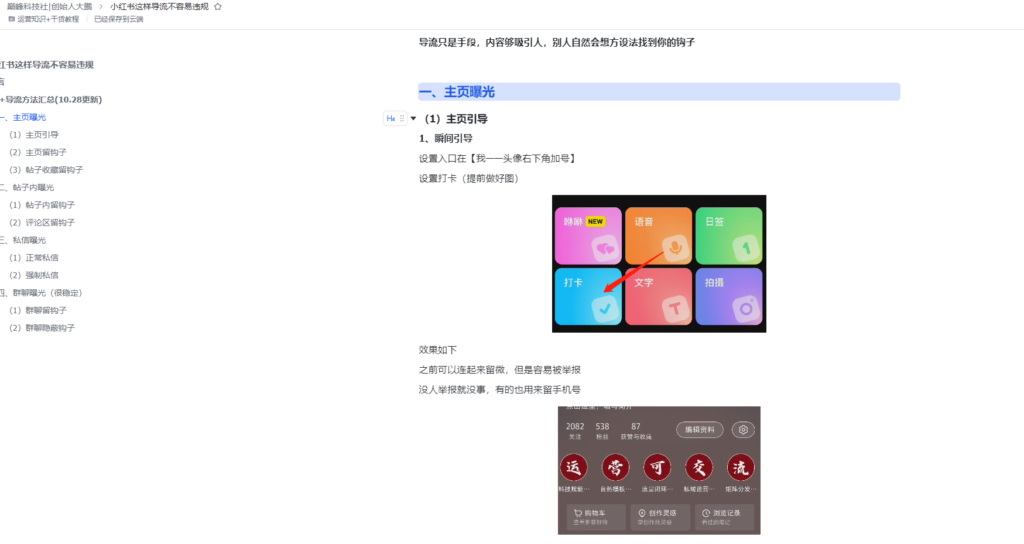The height and width of the screenshot is (544, 1024).
Task: Select (2) 群聊隐藏钩子 outline entry
Action: 42,328
